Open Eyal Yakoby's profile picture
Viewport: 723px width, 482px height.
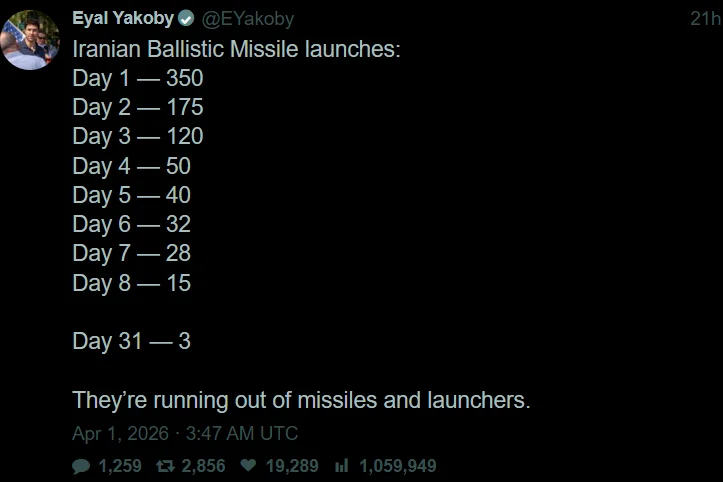pos(30,39)
